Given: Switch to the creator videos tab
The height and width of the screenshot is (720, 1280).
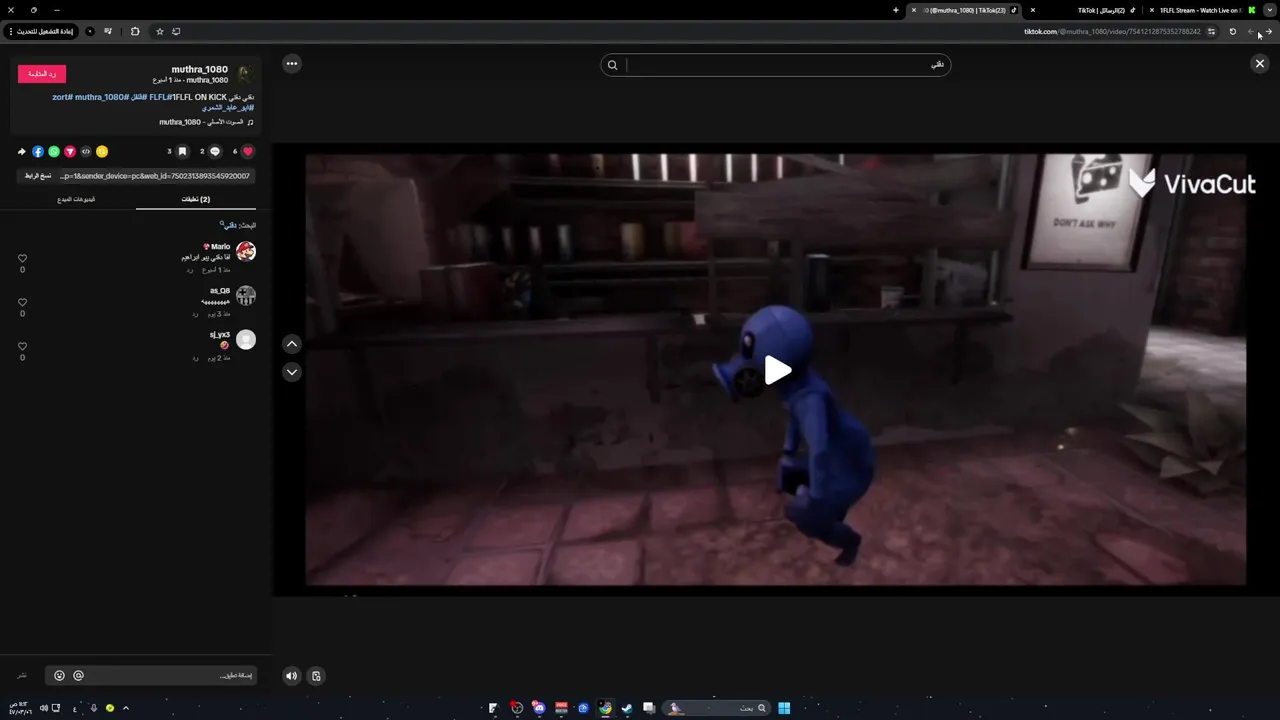Looking at the screenshot, I should (76, 199).
